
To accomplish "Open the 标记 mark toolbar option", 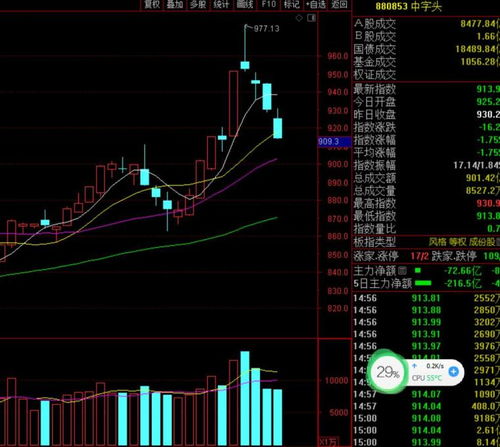I will tap(292, 4).
